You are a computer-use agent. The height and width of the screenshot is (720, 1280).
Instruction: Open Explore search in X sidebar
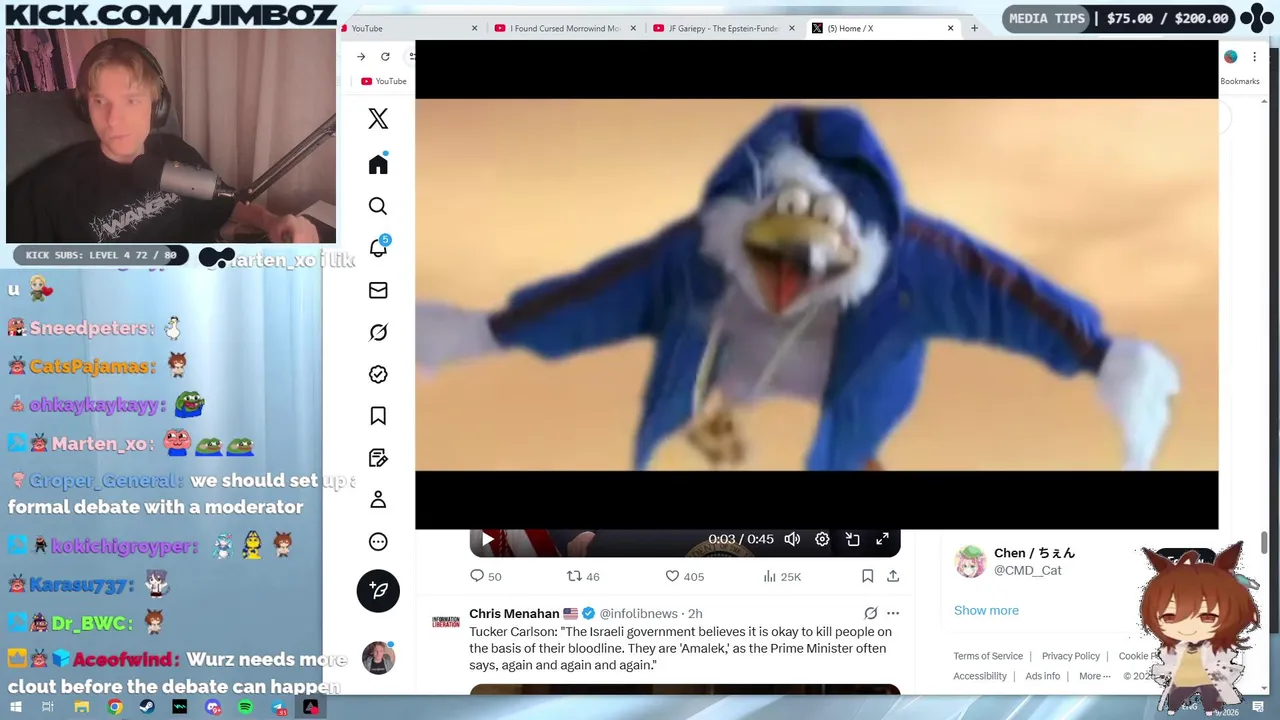378,206
